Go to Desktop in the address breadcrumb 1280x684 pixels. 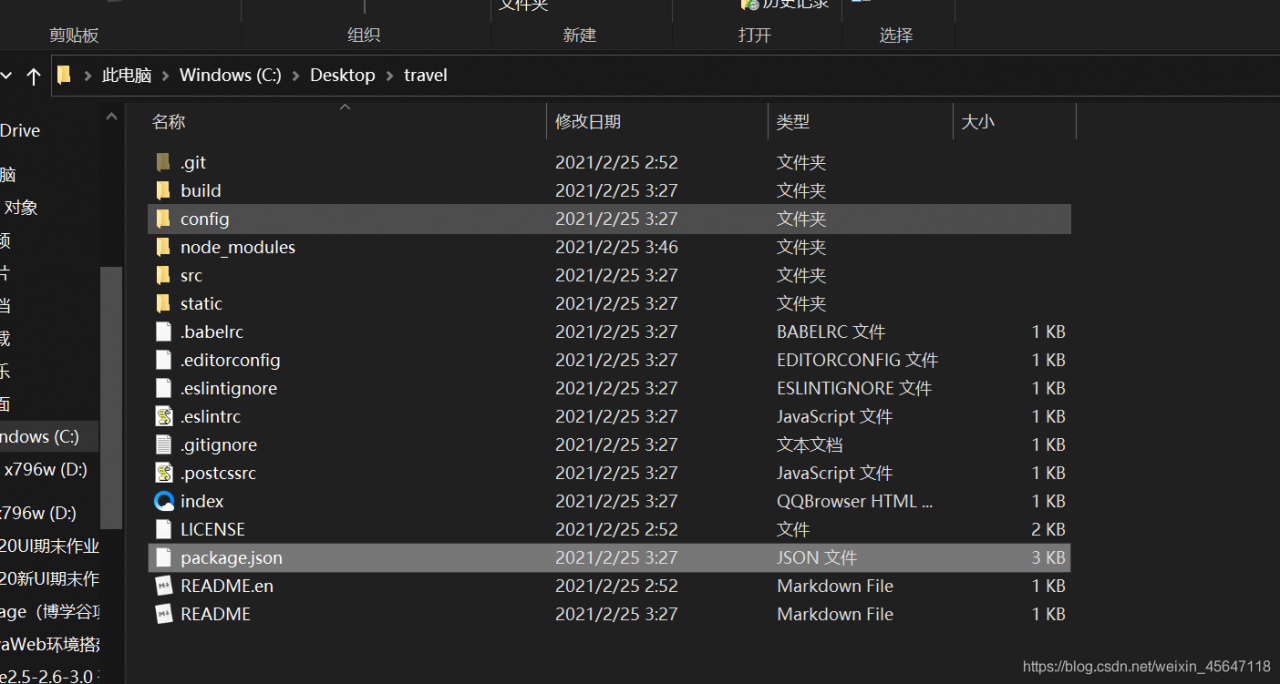(x=343, y=75)
